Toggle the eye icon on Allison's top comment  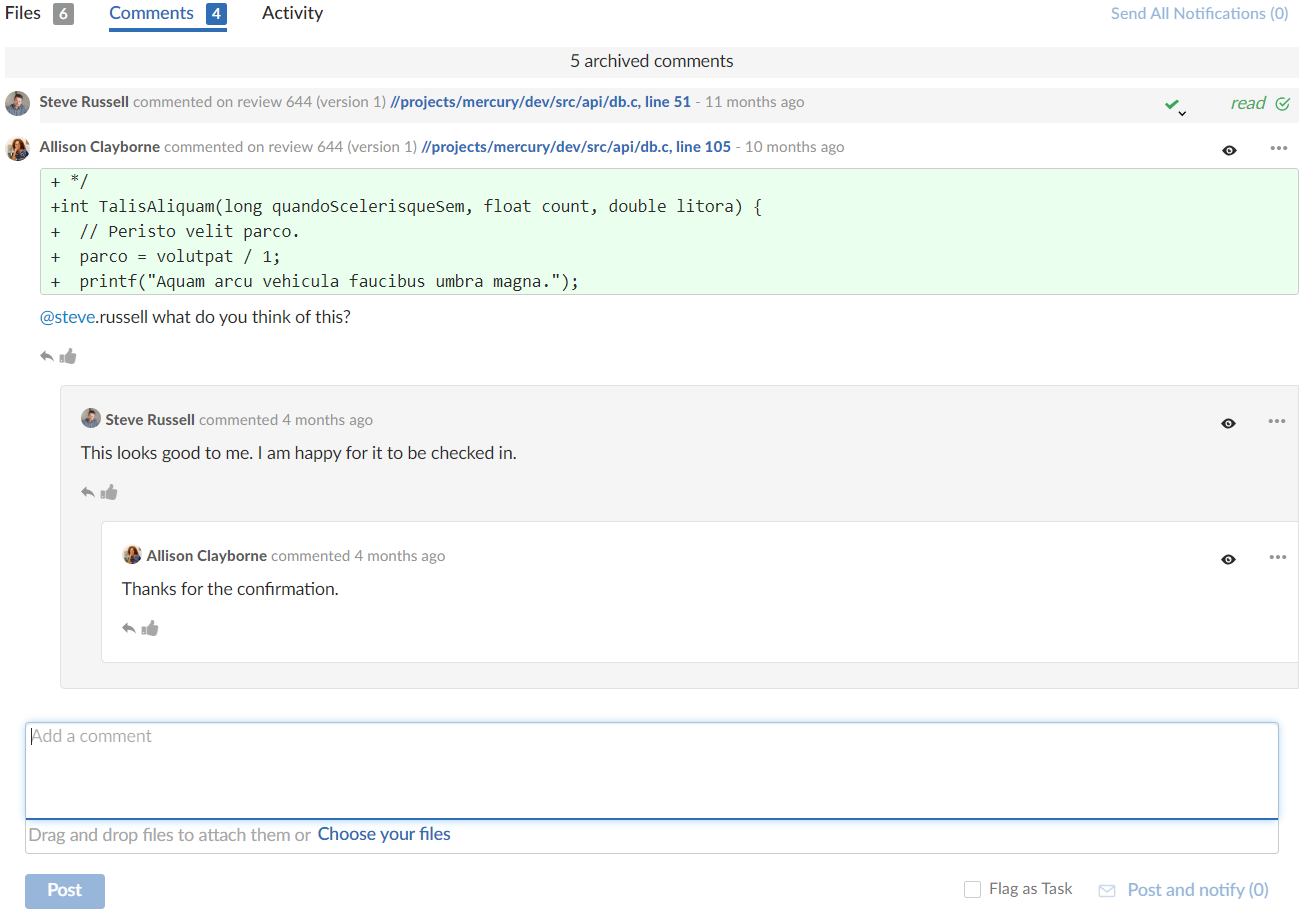1228,150
